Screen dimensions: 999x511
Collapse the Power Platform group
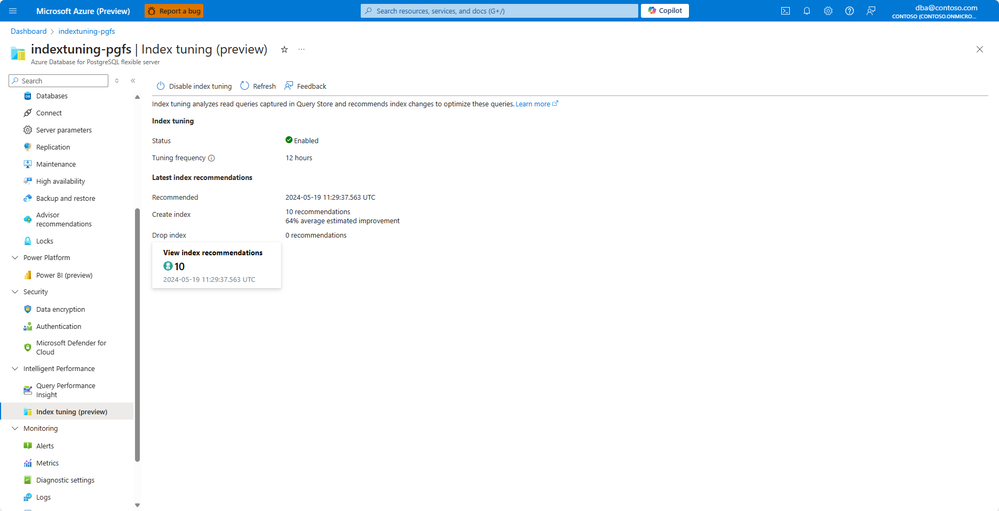coord(15,258)
